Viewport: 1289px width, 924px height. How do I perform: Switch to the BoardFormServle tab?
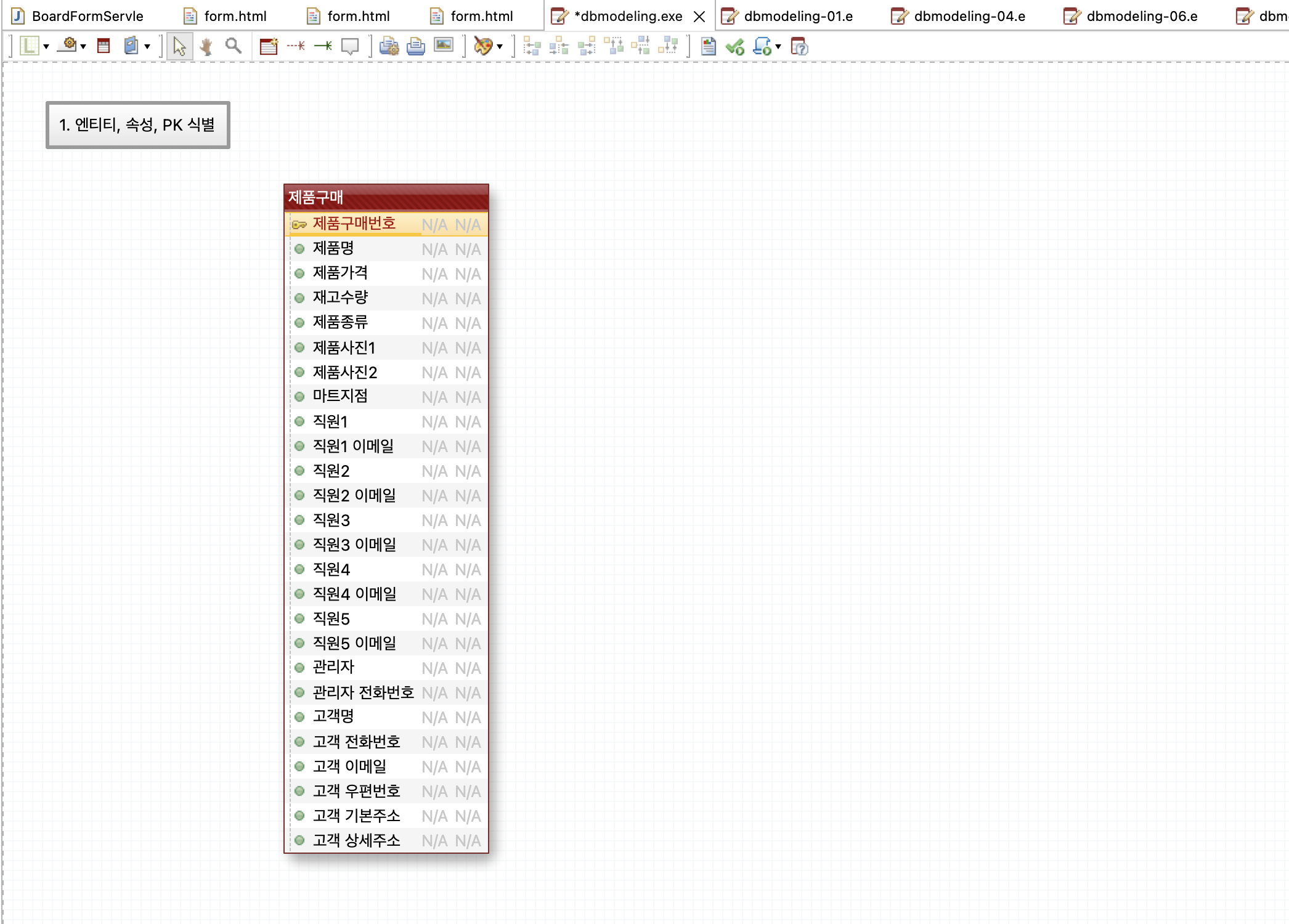click(x=78, y=16)
